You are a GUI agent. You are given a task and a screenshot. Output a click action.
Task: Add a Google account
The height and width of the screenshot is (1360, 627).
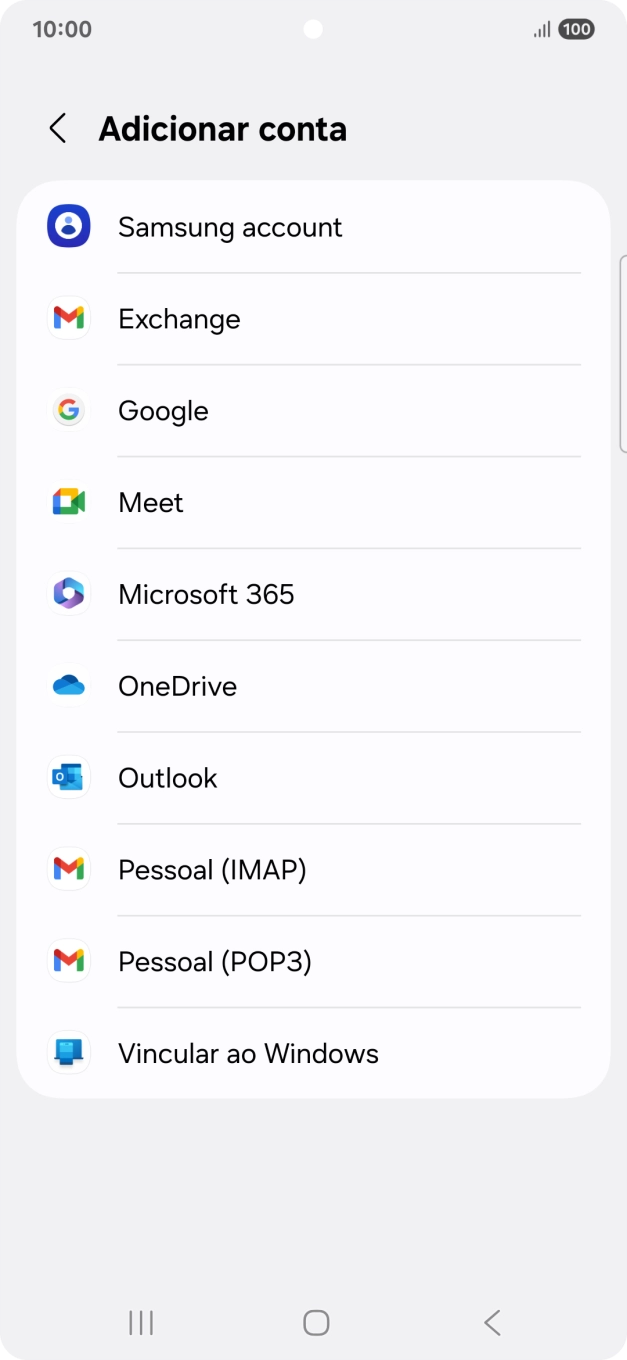click(313, 411)
